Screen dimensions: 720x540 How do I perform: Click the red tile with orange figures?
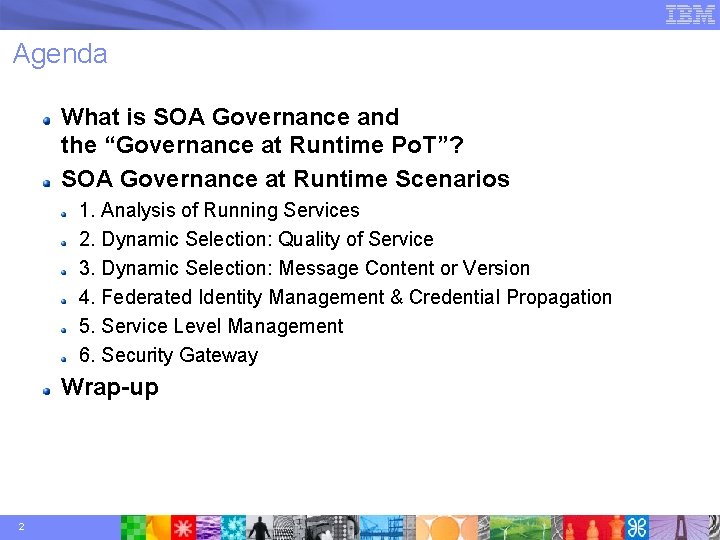click(594, 527)
